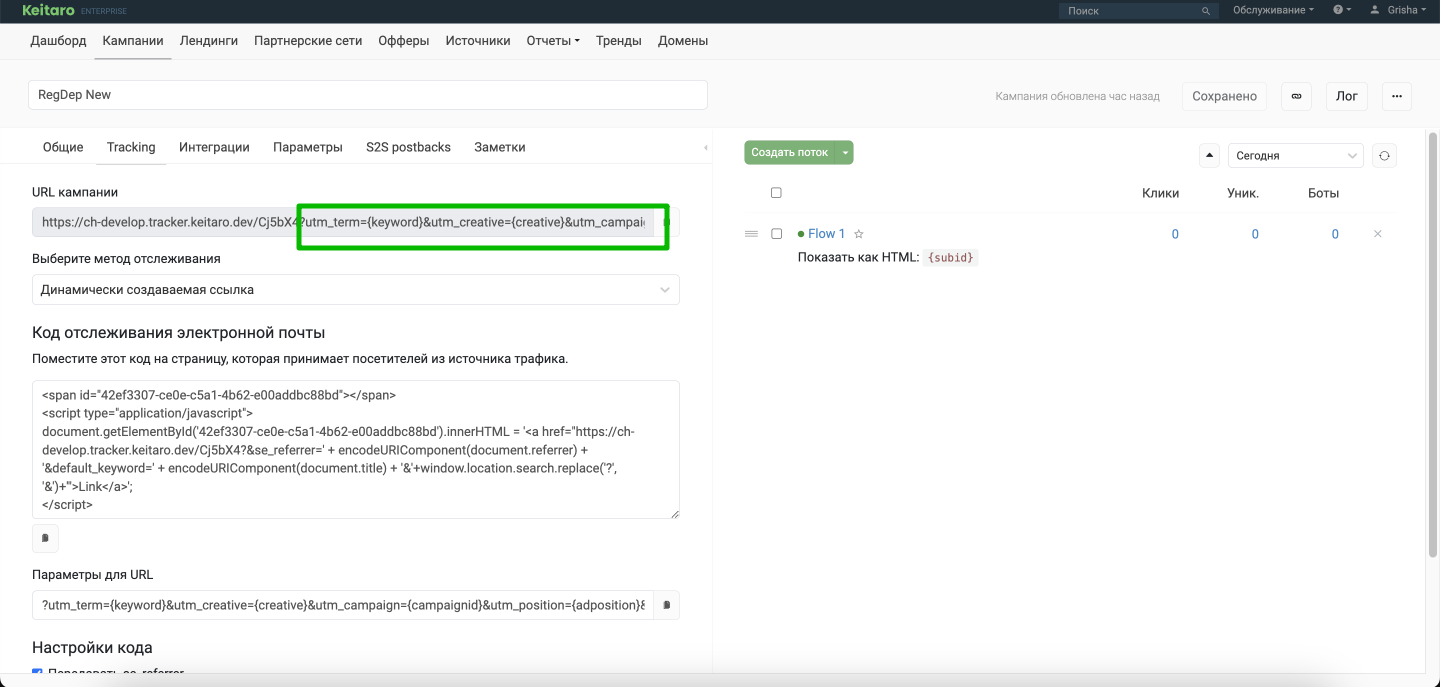Click the Клики column header
The height and width of the screenshot is (687, 1440).
click(1160, 193)
